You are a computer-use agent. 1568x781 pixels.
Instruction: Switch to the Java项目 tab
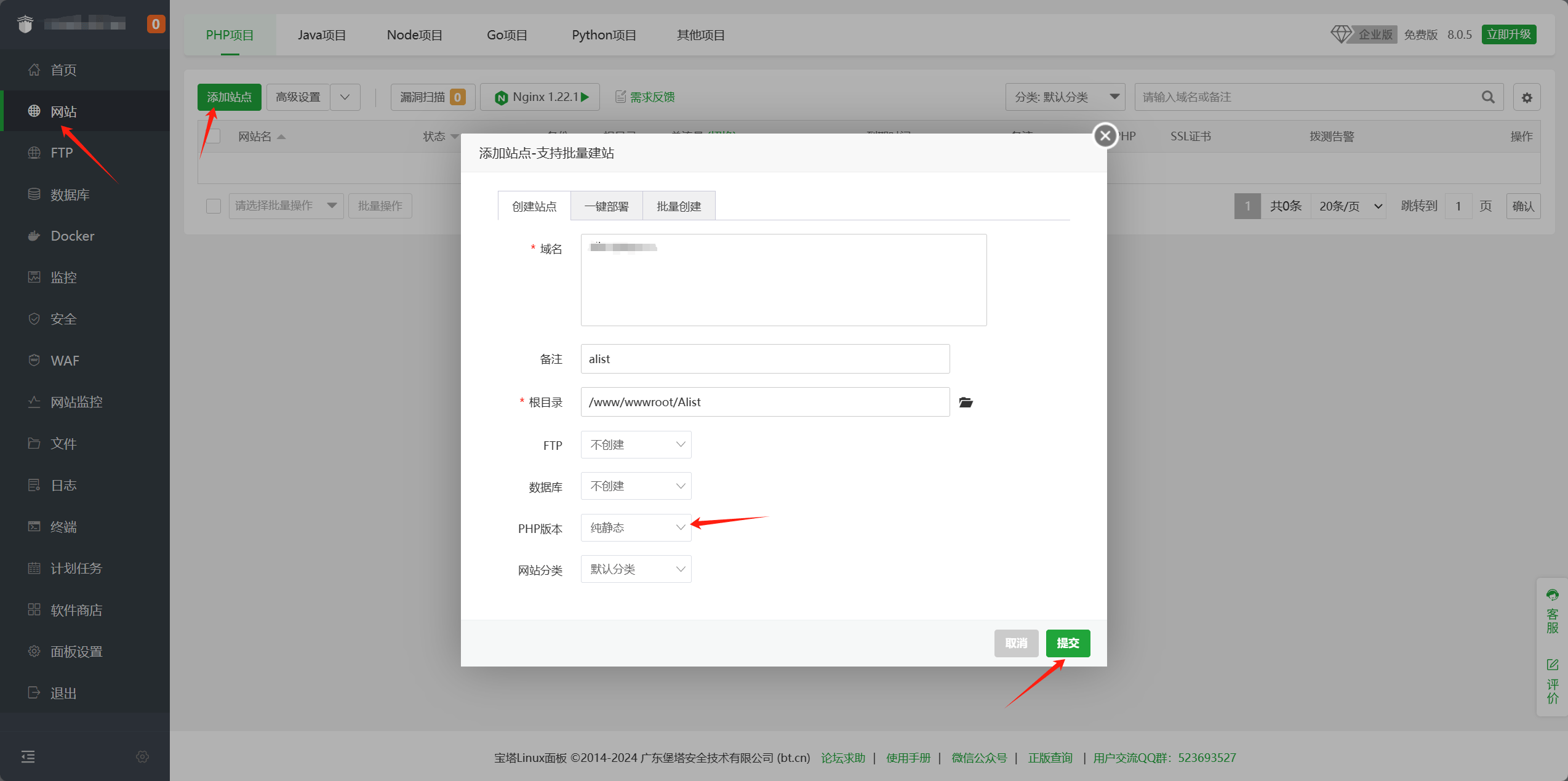(x=321, y=35)
